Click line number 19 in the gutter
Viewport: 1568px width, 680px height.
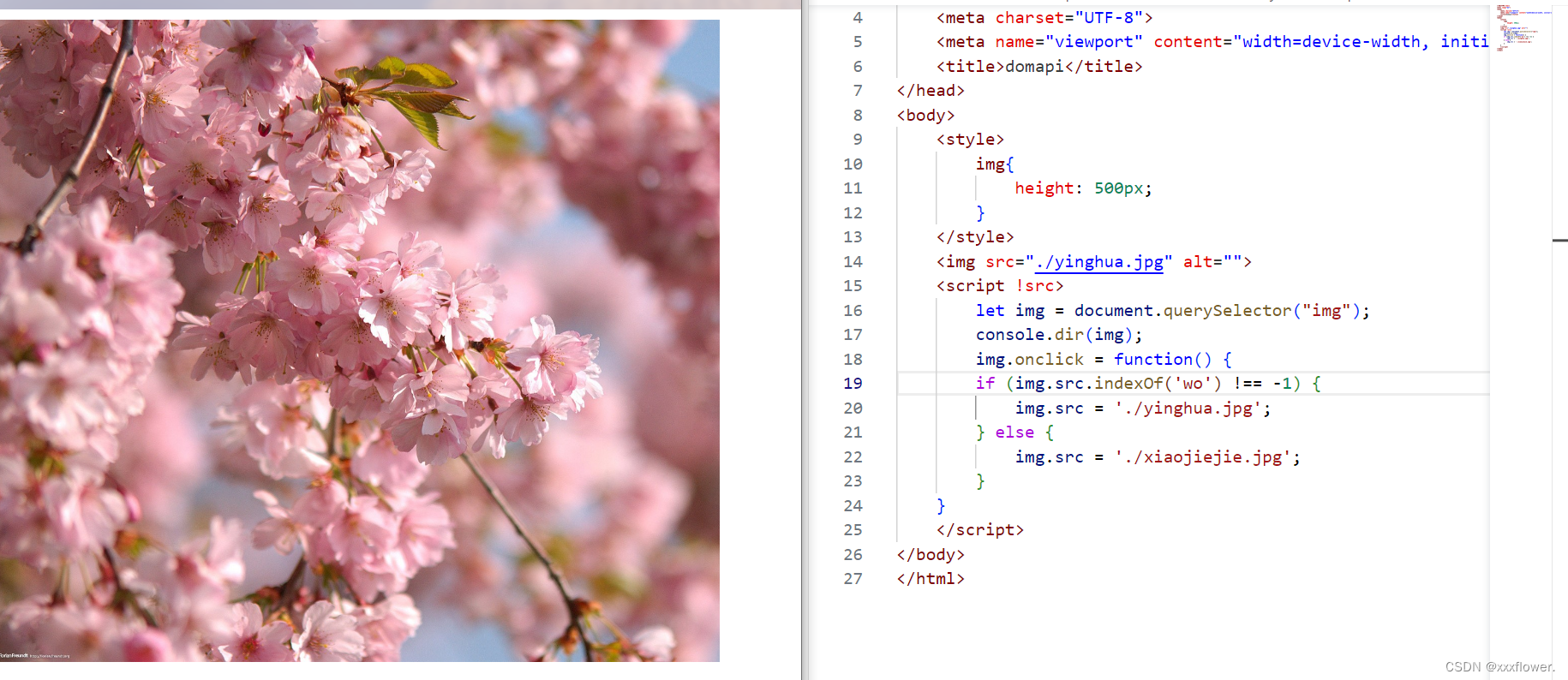pos(853,384)
